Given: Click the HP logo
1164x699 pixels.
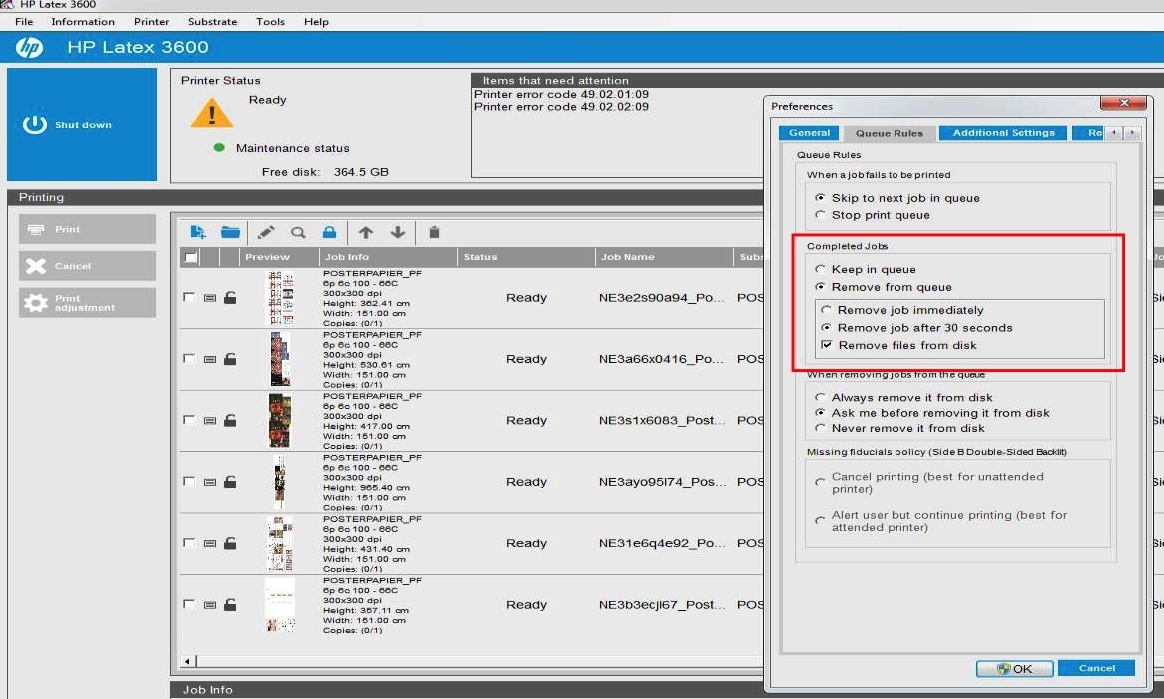Looking at the screenshot, I should point(29,47).
